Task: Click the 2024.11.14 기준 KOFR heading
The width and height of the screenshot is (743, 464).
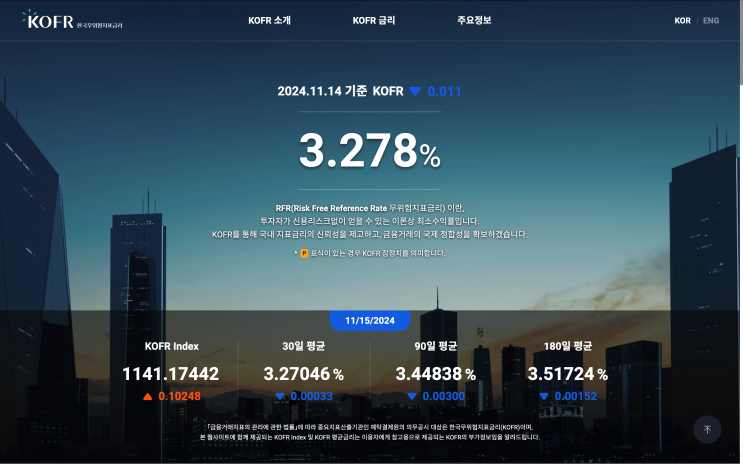Action: pyautogui.click(x=340, y=91)
